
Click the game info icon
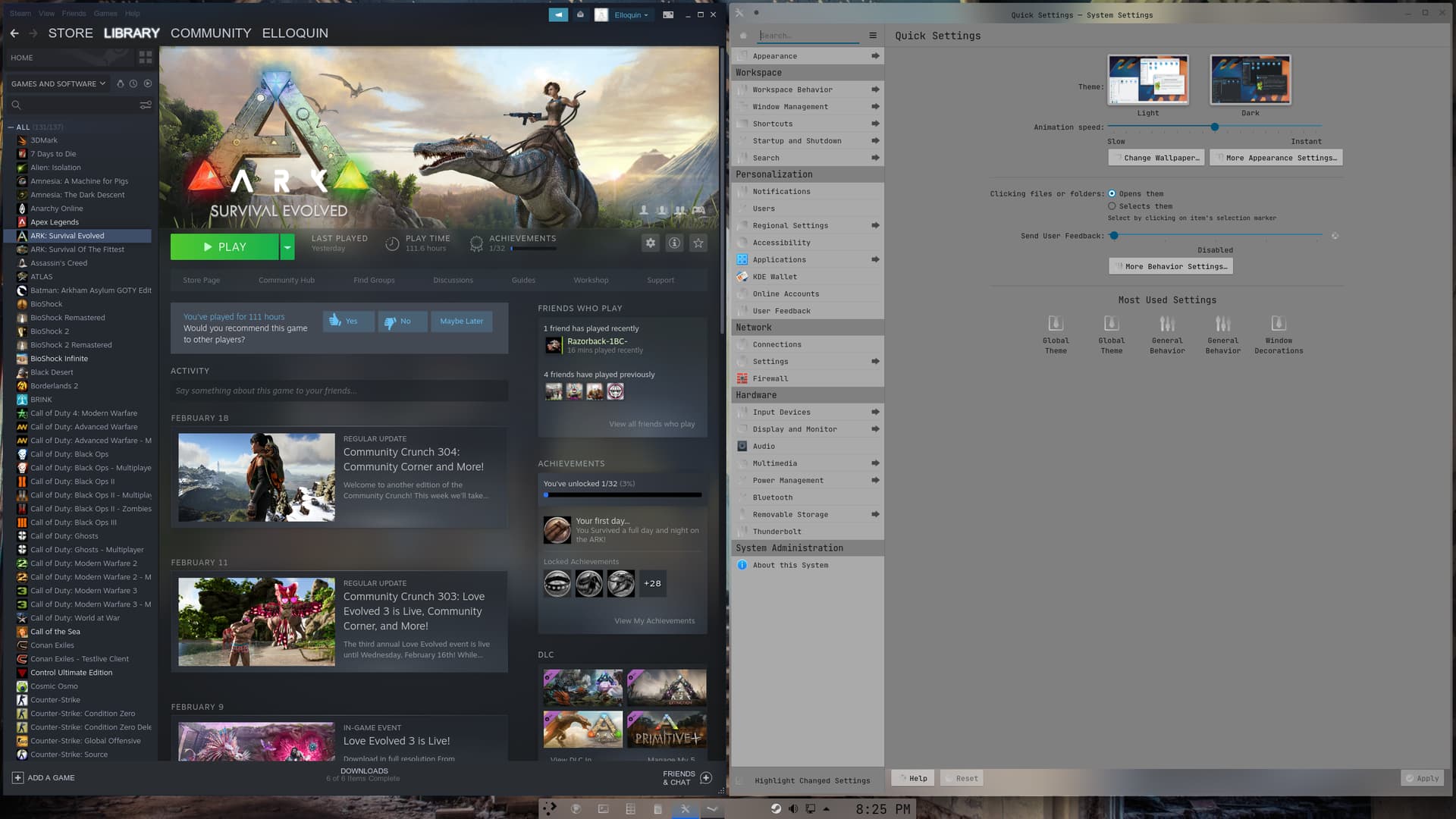pos(674,243)
